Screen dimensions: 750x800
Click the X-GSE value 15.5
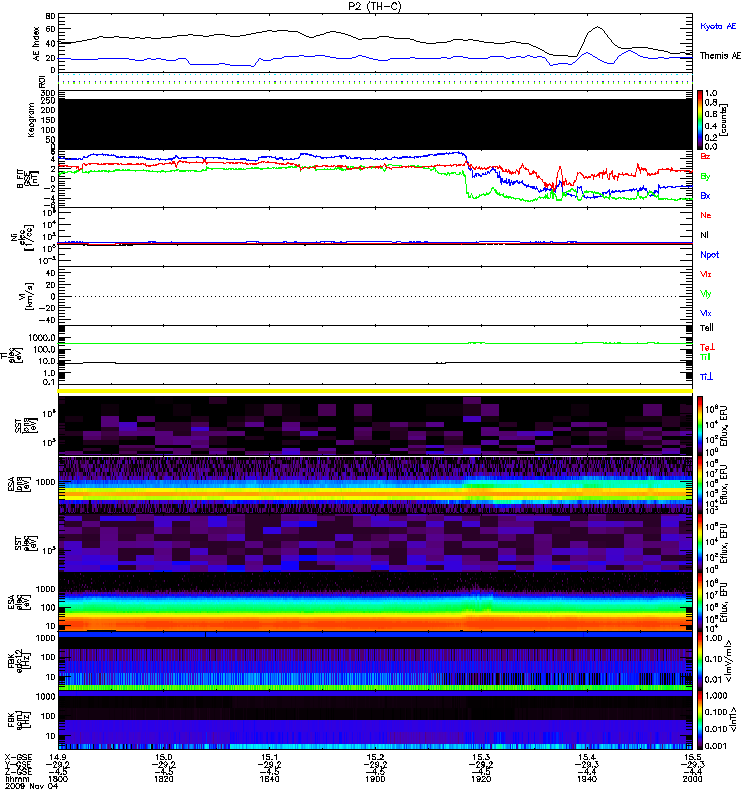click(x=692, y=757)
